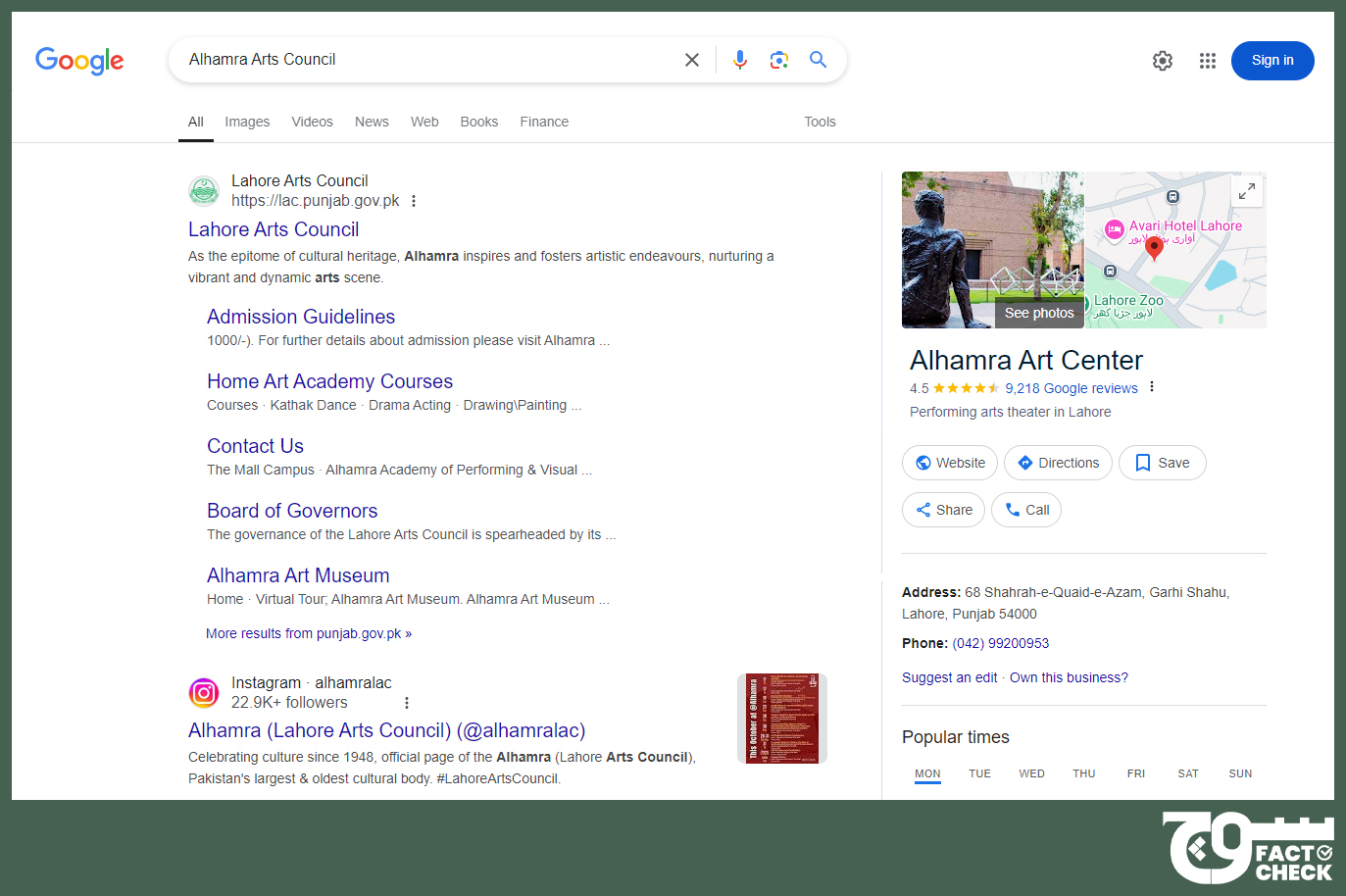Open the Lahore Arts Council result title

(x=274, y=229)
